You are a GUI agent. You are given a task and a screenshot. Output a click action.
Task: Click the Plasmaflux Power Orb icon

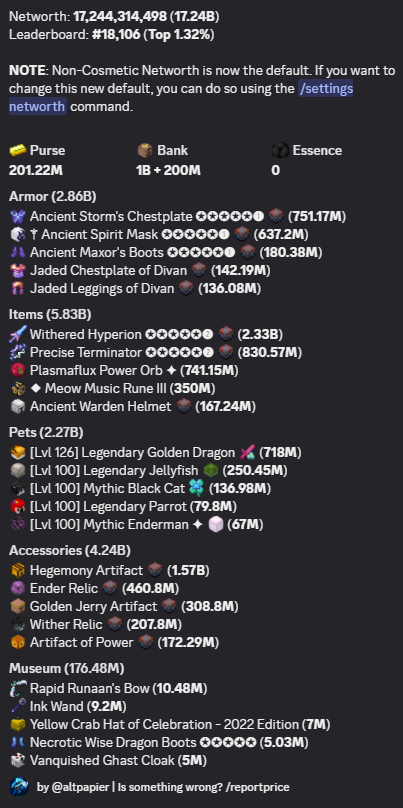click(x=18, y=371)
